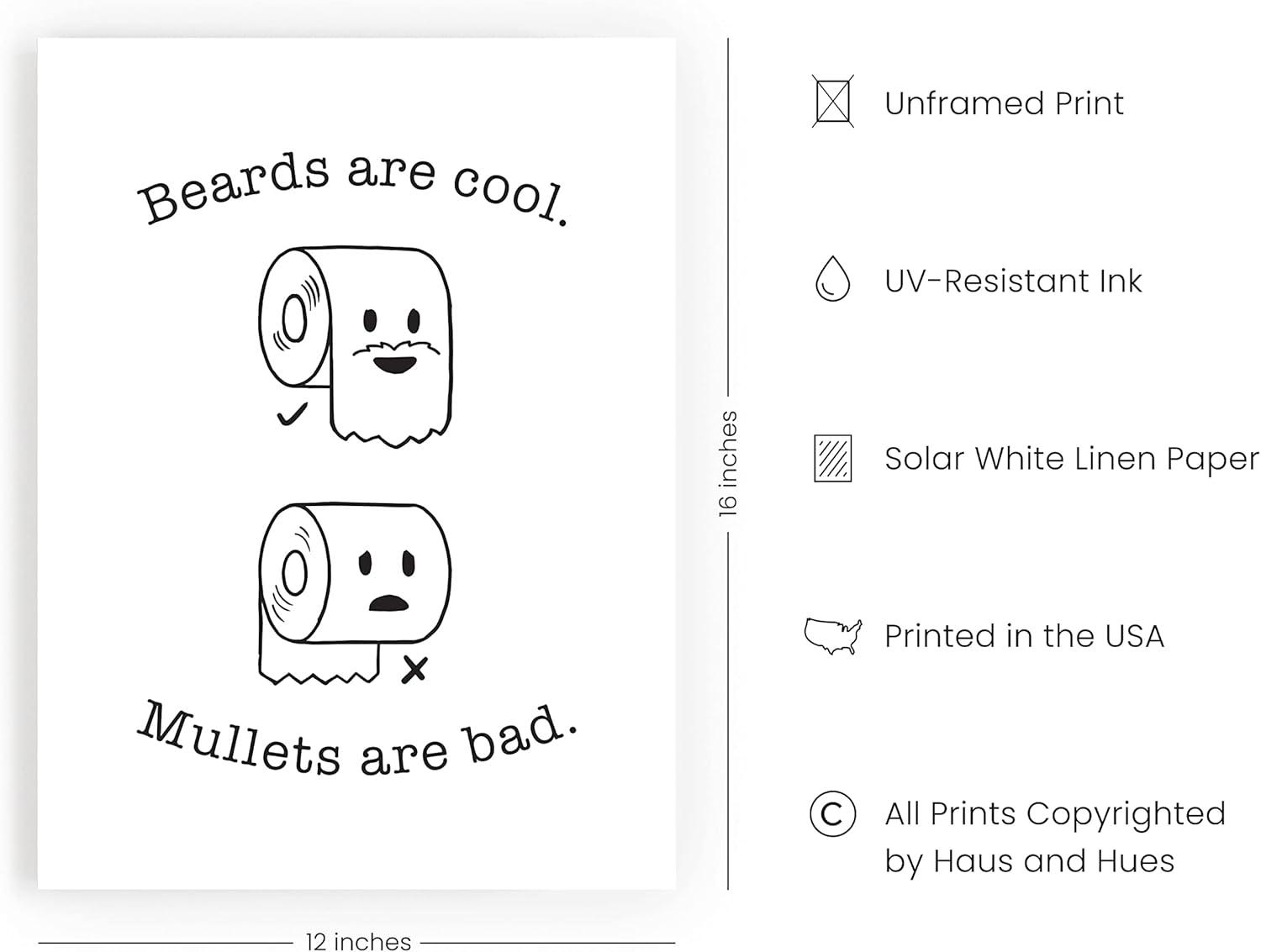Click the X mark beside the sad roll

click(414, 668)
